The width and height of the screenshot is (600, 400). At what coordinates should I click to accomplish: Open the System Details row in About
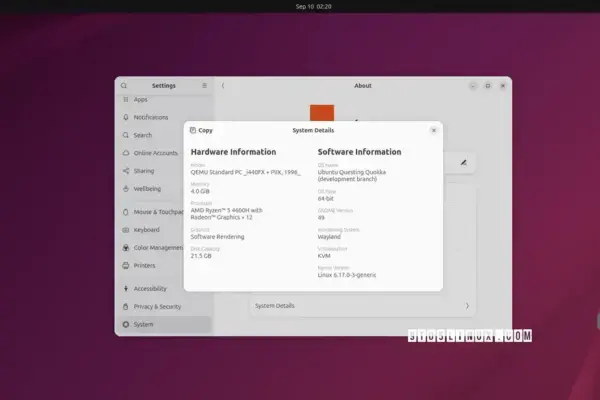[x=363, y=305]
